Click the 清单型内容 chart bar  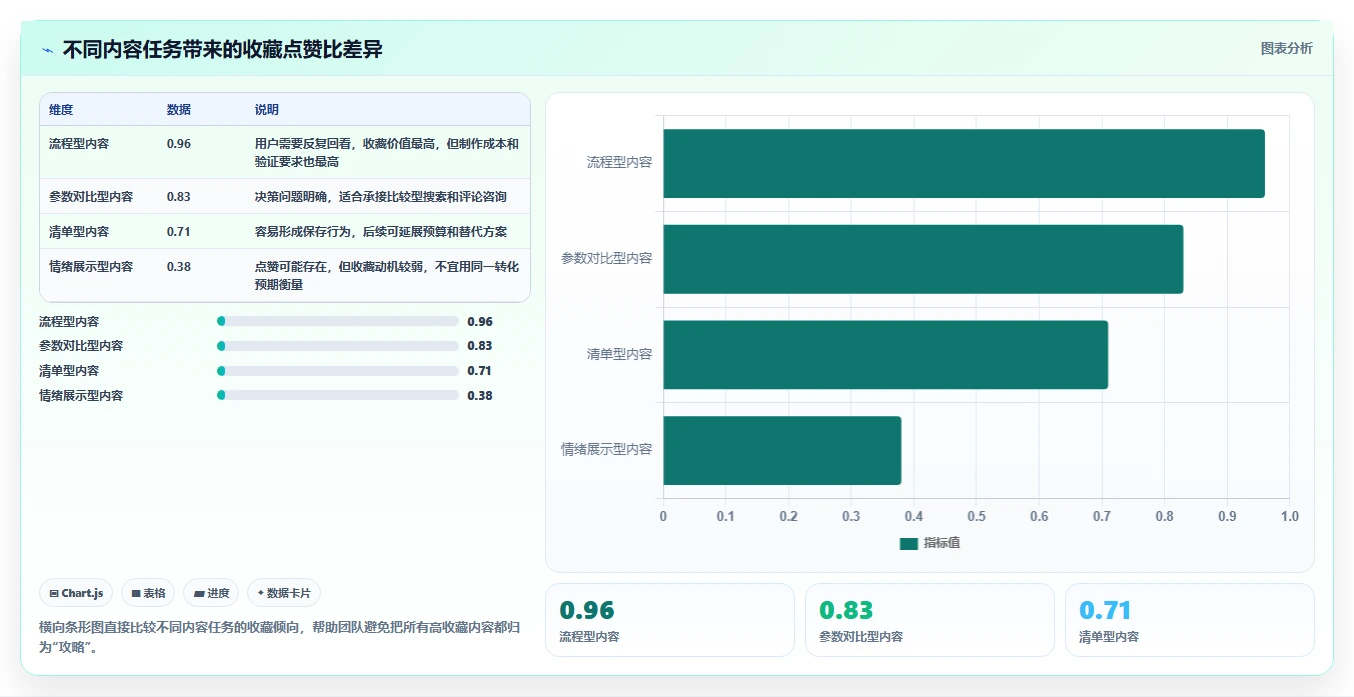tap(886, 355)
